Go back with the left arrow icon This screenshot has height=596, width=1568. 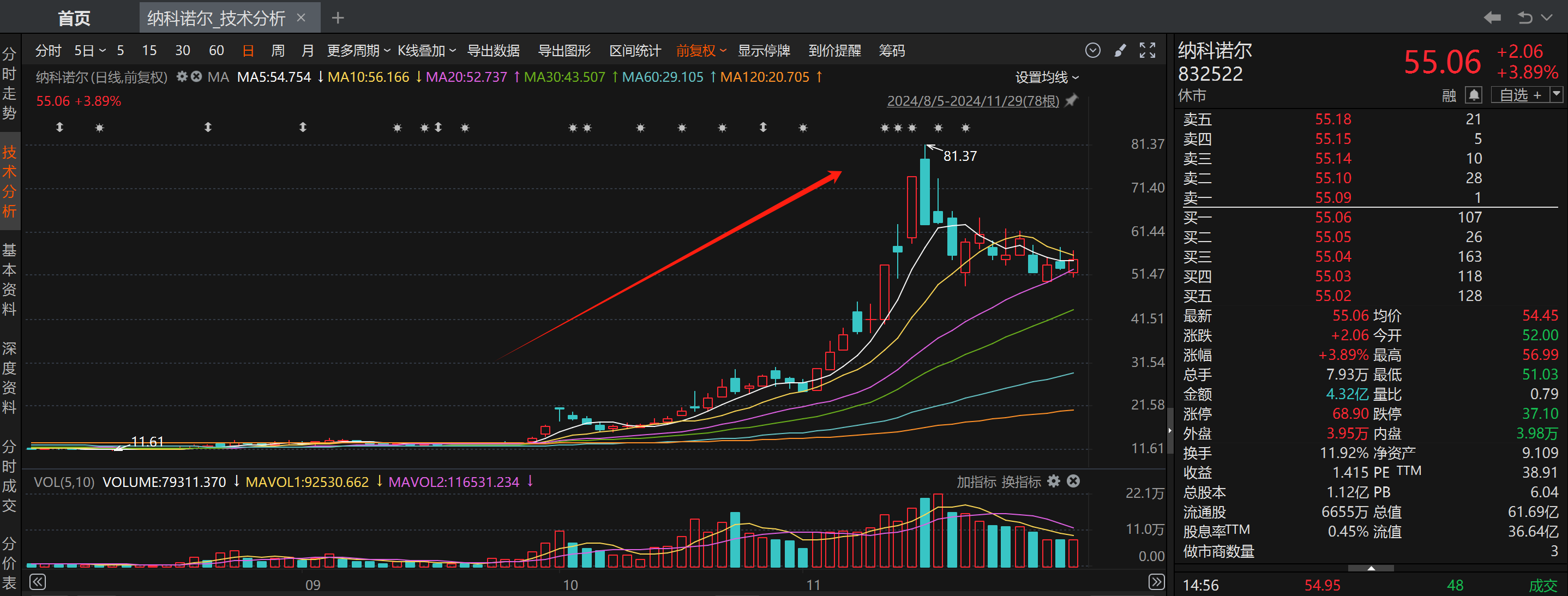pos(1492,17)
